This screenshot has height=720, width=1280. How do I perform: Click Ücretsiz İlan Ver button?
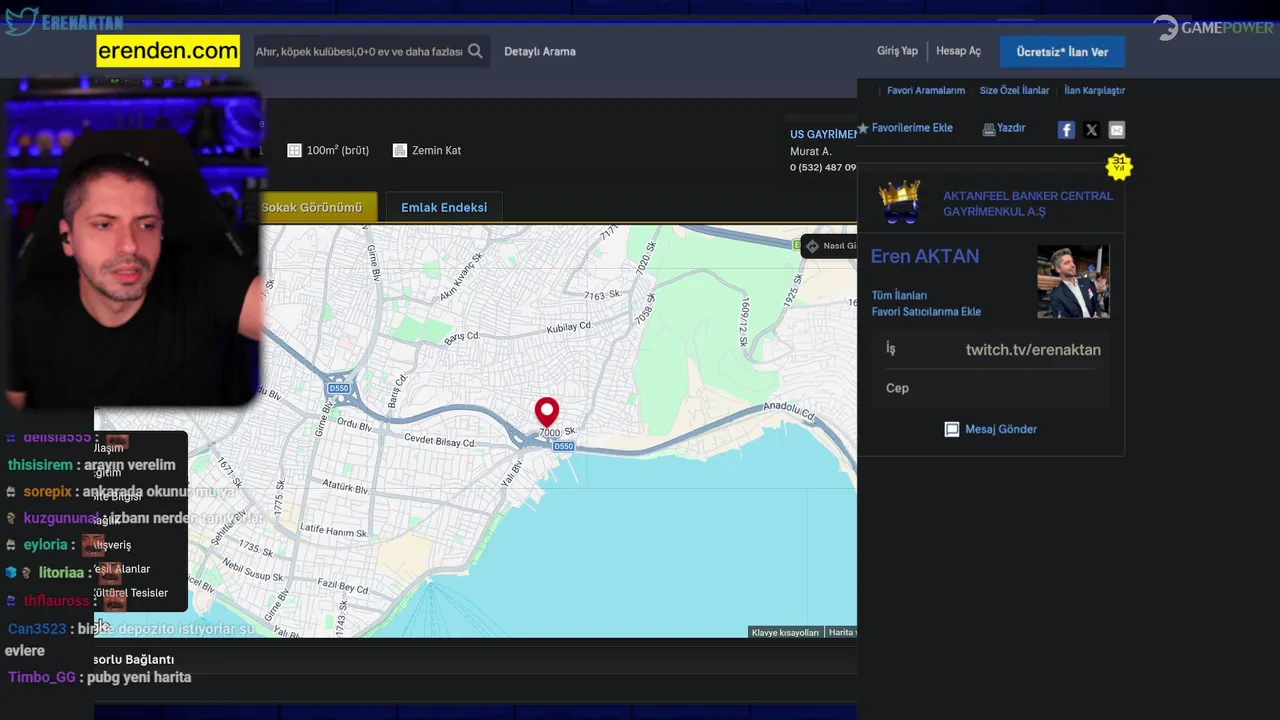(x=1062, y=52)
